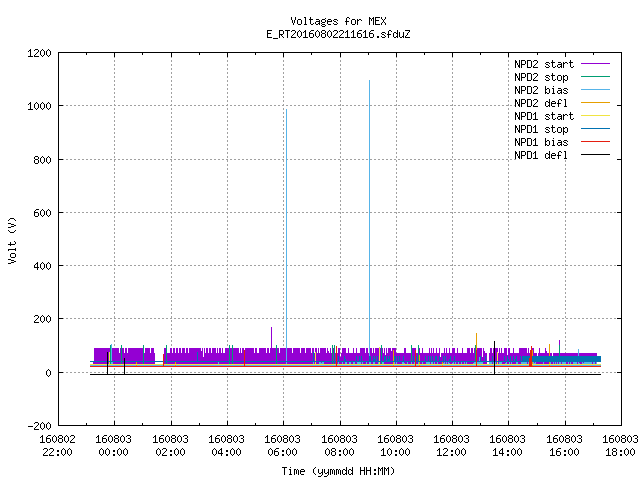Click the yellow NPD1 start legend line
This screenshot has width=640, height=480.
[595, 116]
